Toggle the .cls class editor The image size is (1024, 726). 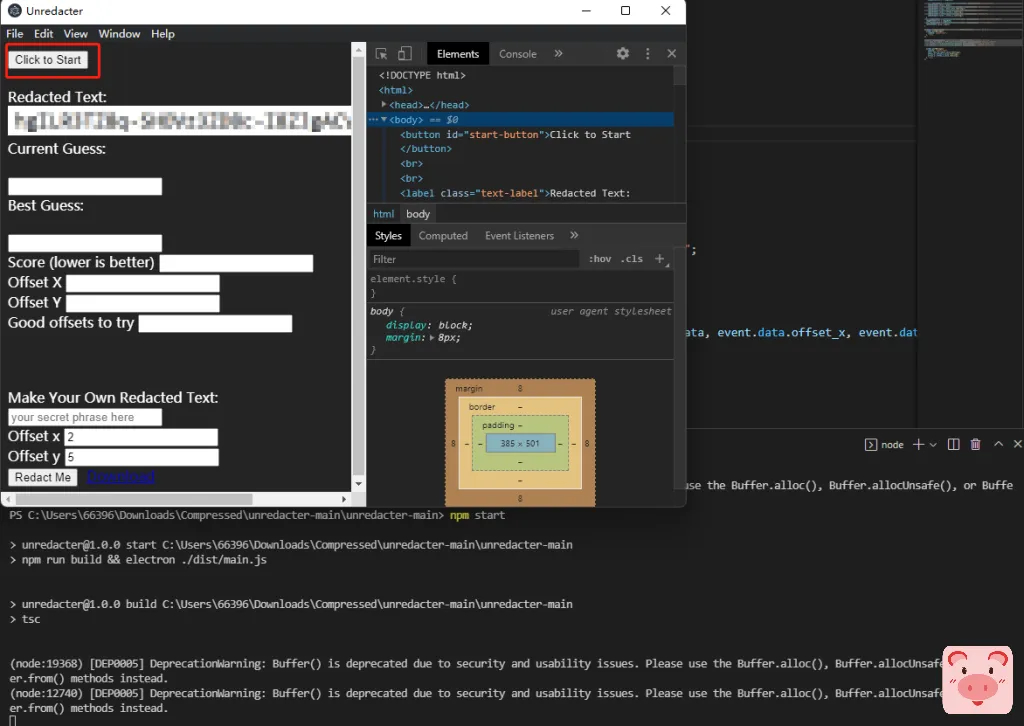pyautogui.click(x=631, y=259)
